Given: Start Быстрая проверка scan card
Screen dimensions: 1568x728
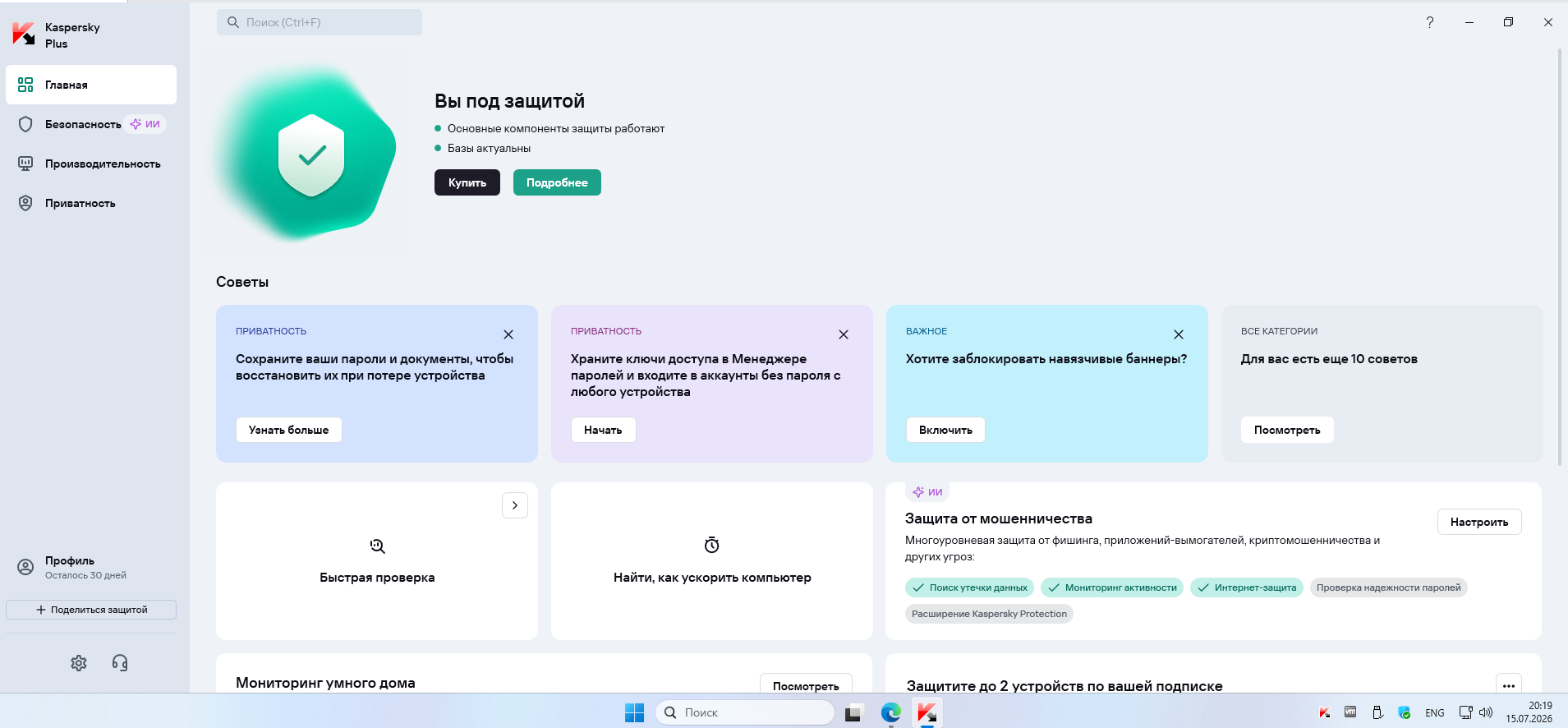Looking at the screenshot, I should click(377, 561).
